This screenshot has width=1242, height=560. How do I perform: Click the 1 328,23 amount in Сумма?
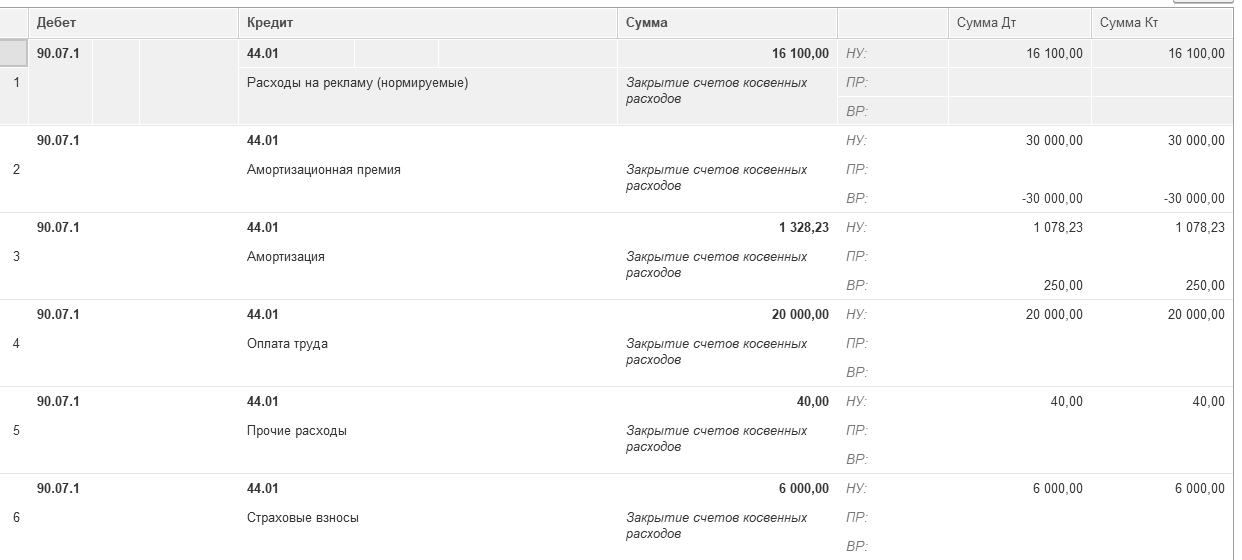(x=803, y=228)
